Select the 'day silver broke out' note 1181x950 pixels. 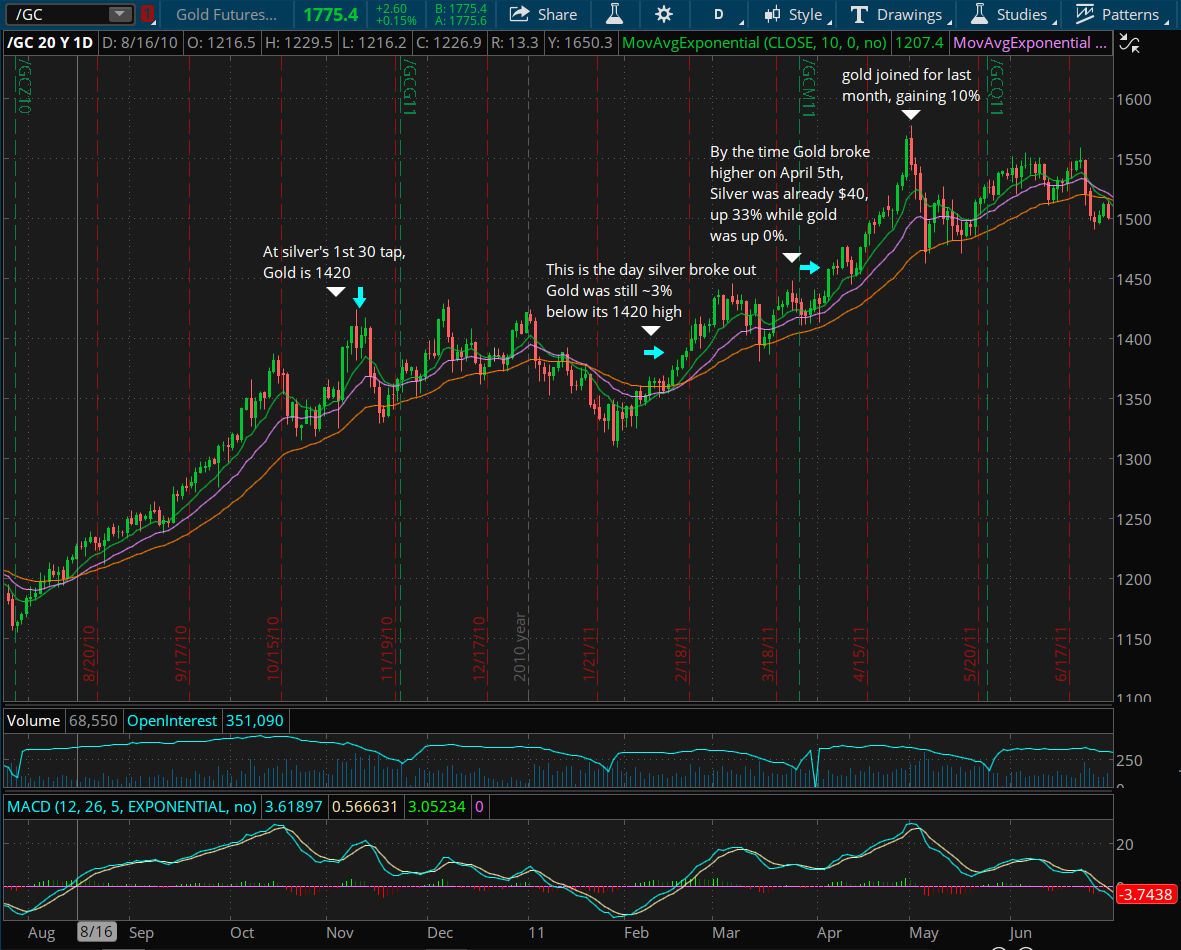tap(651, 291)
